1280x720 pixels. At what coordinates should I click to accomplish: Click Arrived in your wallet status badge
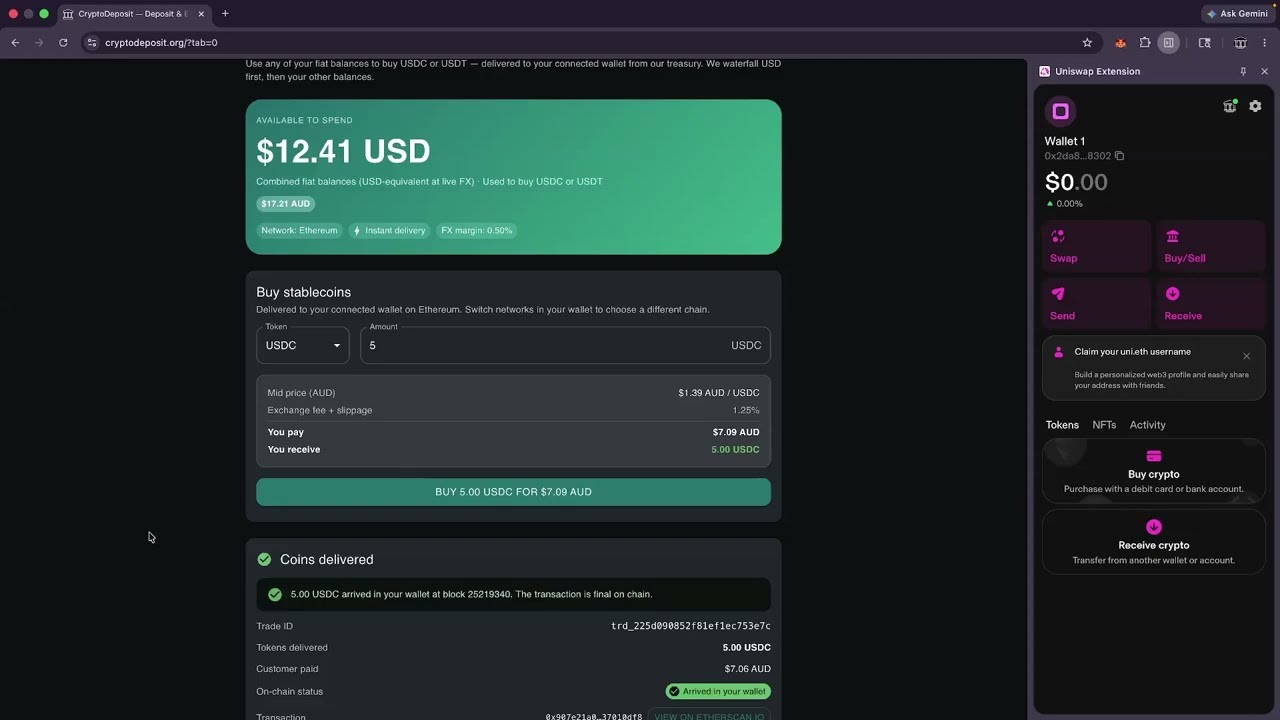(x=718, y=691)
